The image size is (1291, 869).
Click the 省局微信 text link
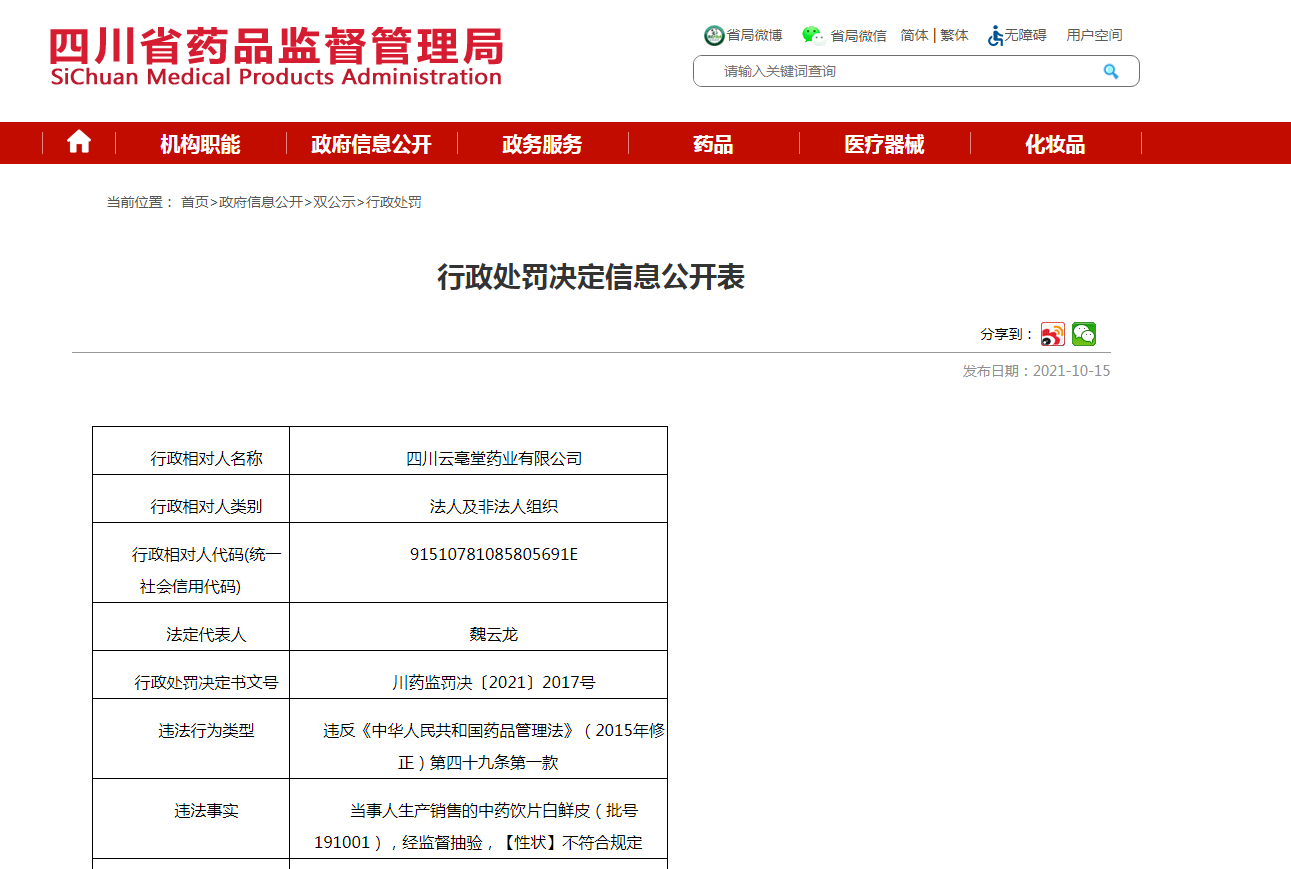pos(858,35)
